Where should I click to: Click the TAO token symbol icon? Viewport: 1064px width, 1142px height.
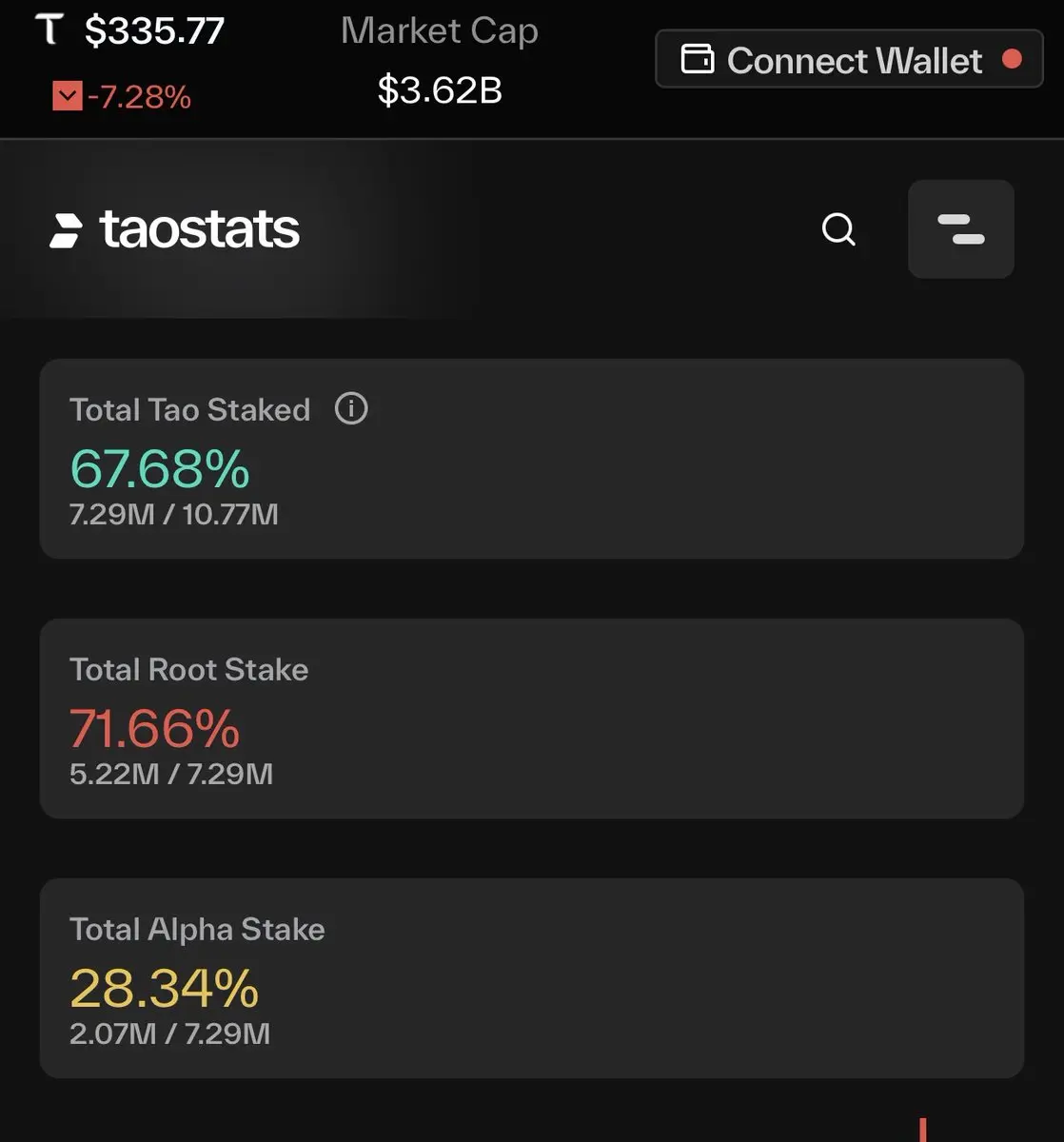click(49, 30)
